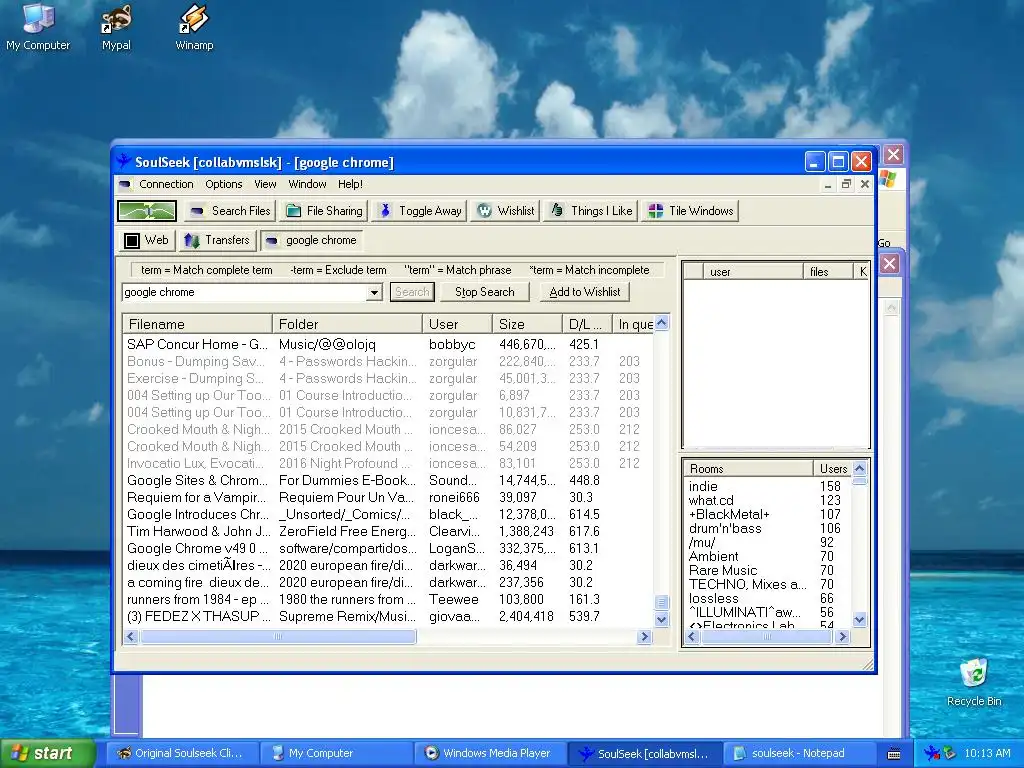This screenshot has width=1024, height=768.
Task: Click Stop Search button
Action: pos(485,292)
